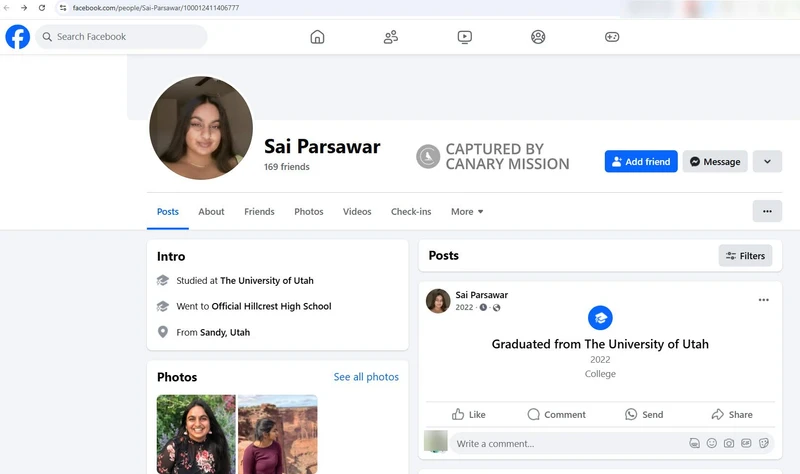Click the Add friend button

[x=641, y=161]
